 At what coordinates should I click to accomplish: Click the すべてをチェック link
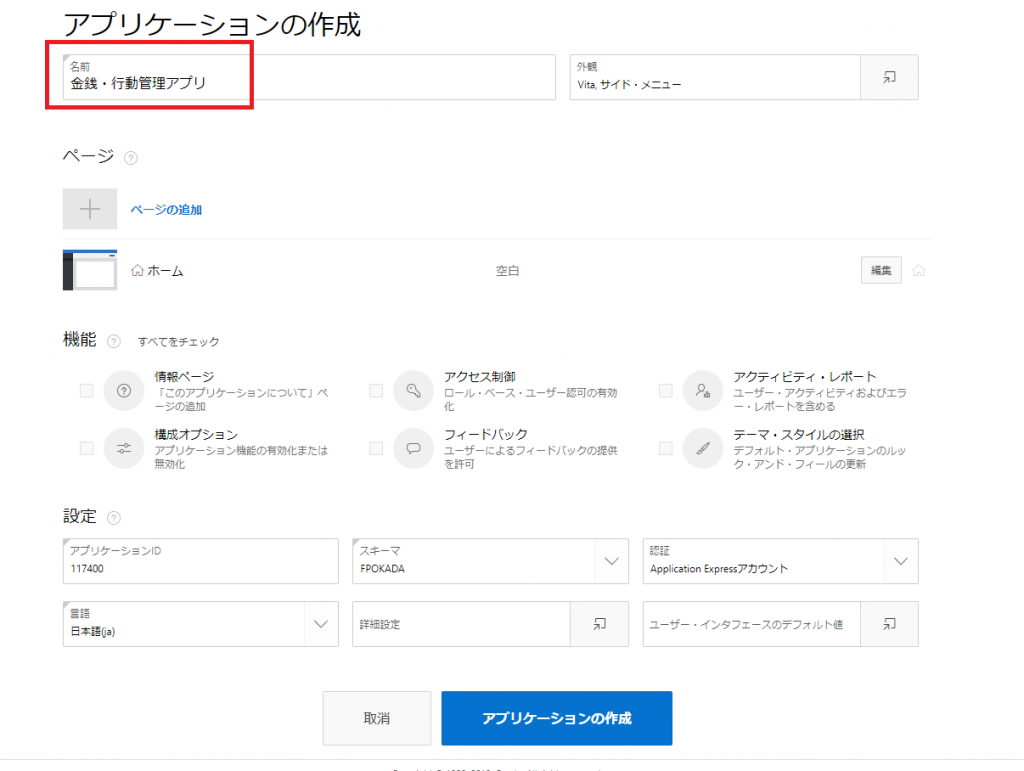pos(178,341)
